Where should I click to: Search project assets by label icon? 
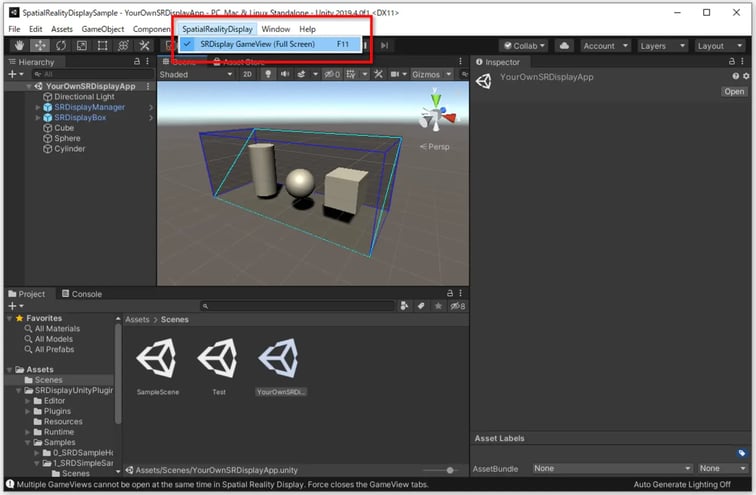[x=421, y=306]
